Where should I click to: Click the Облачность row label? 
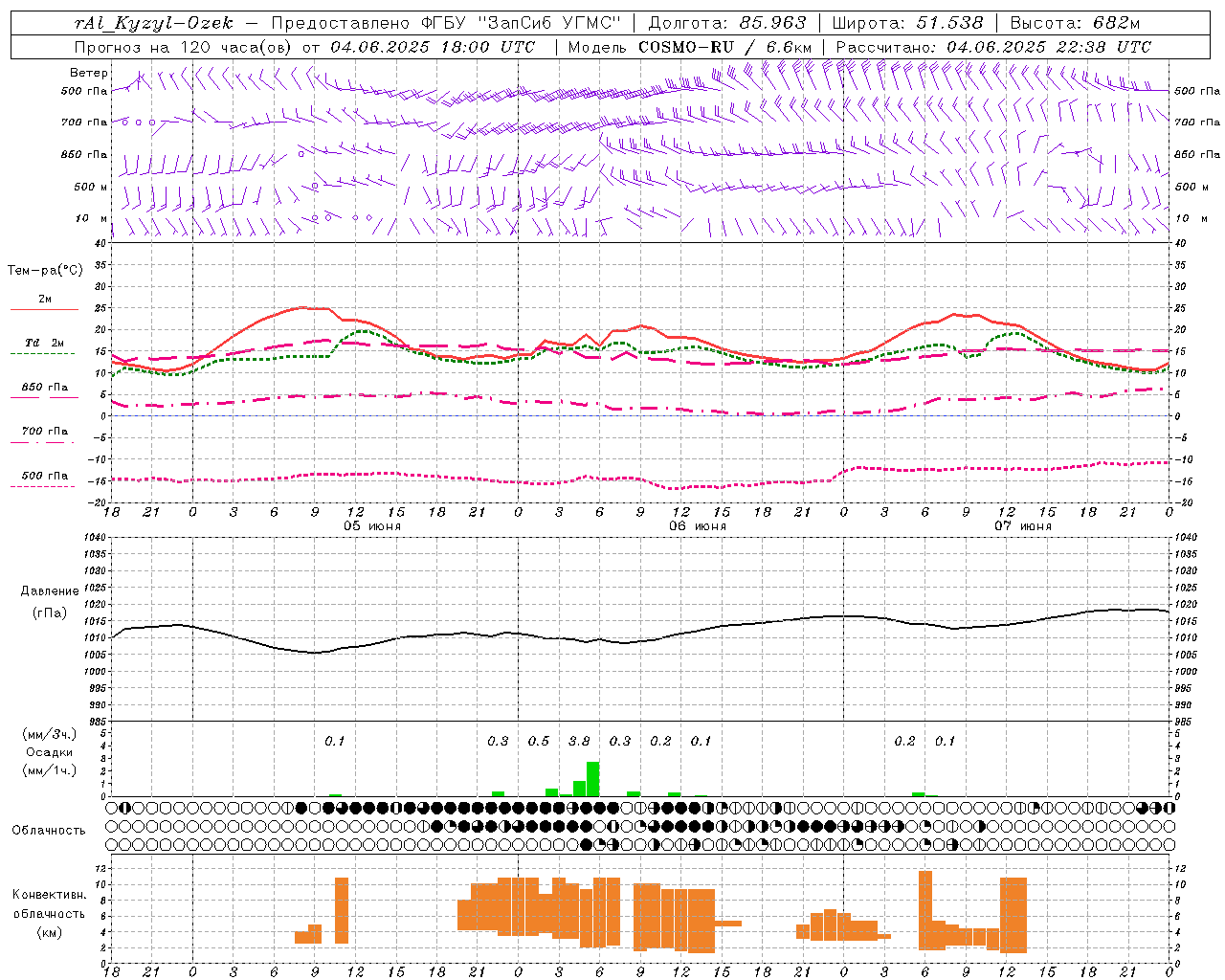click(49, 830)
